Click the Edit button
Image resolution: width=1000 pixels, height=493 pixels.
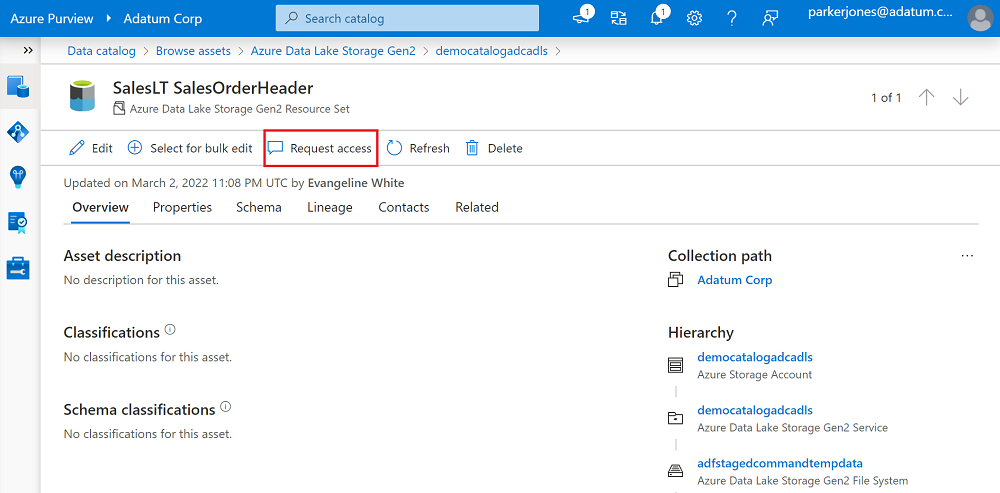pos(91,149)
